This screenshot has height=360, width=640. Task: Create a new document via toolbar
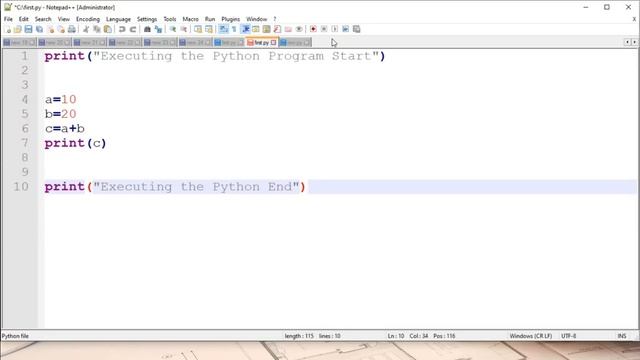[7, 29]
